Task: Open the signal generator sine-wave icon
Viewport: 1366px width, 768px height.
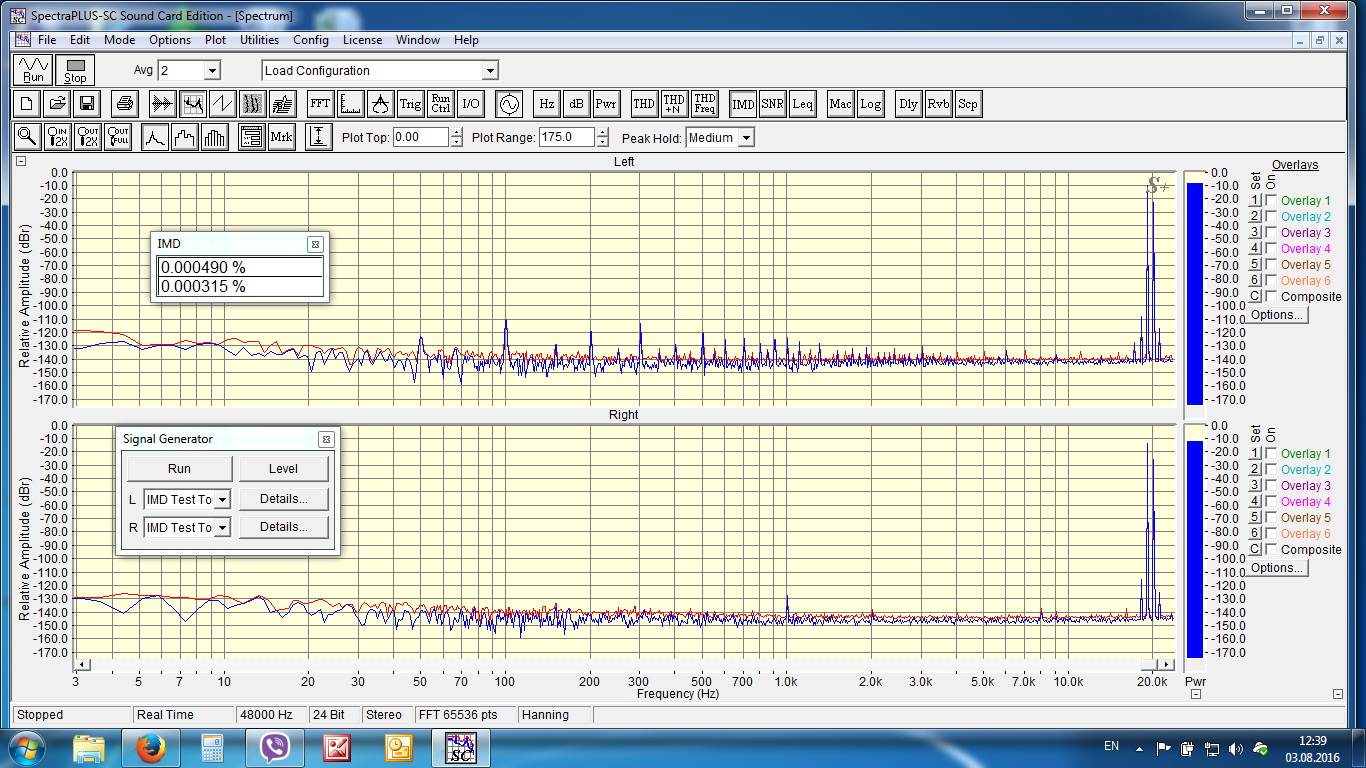Action: pos(509,104)
